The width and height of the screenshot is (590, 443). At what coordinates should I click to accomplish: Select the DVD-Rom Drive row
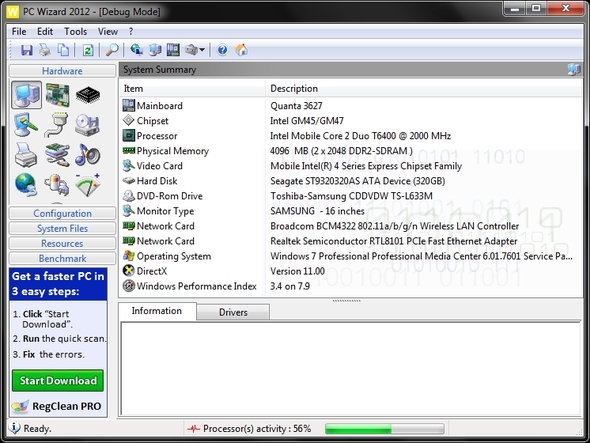[x=351, y=196]
